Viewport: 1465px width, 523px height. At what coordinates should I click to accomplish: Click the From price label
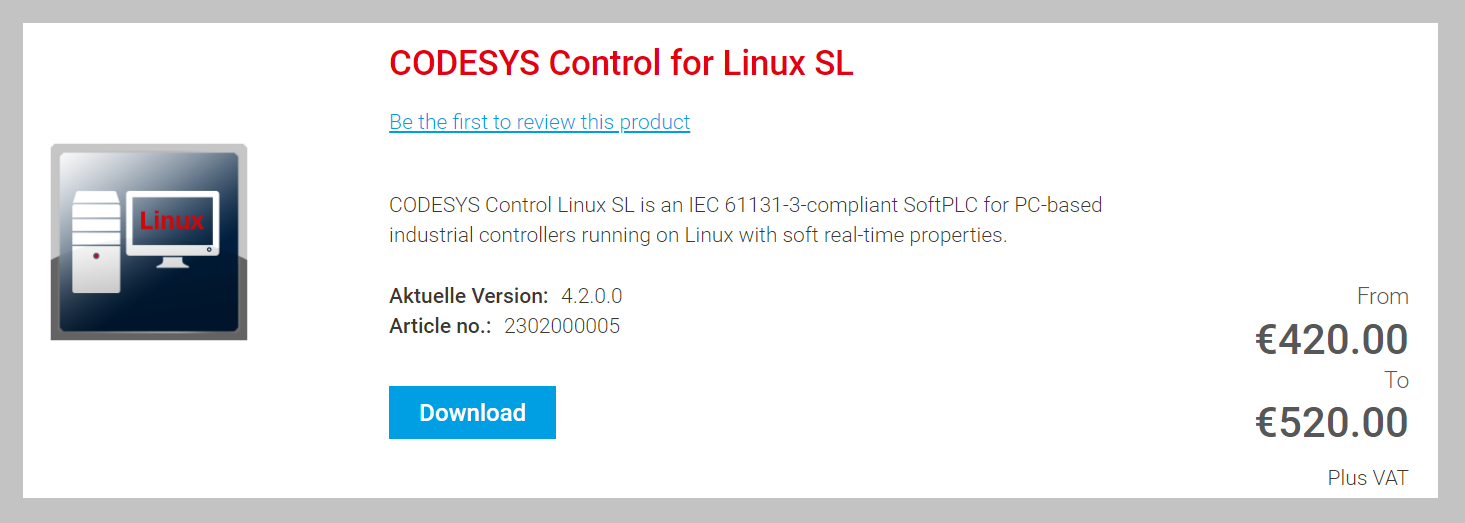(x=1383, y=296)
